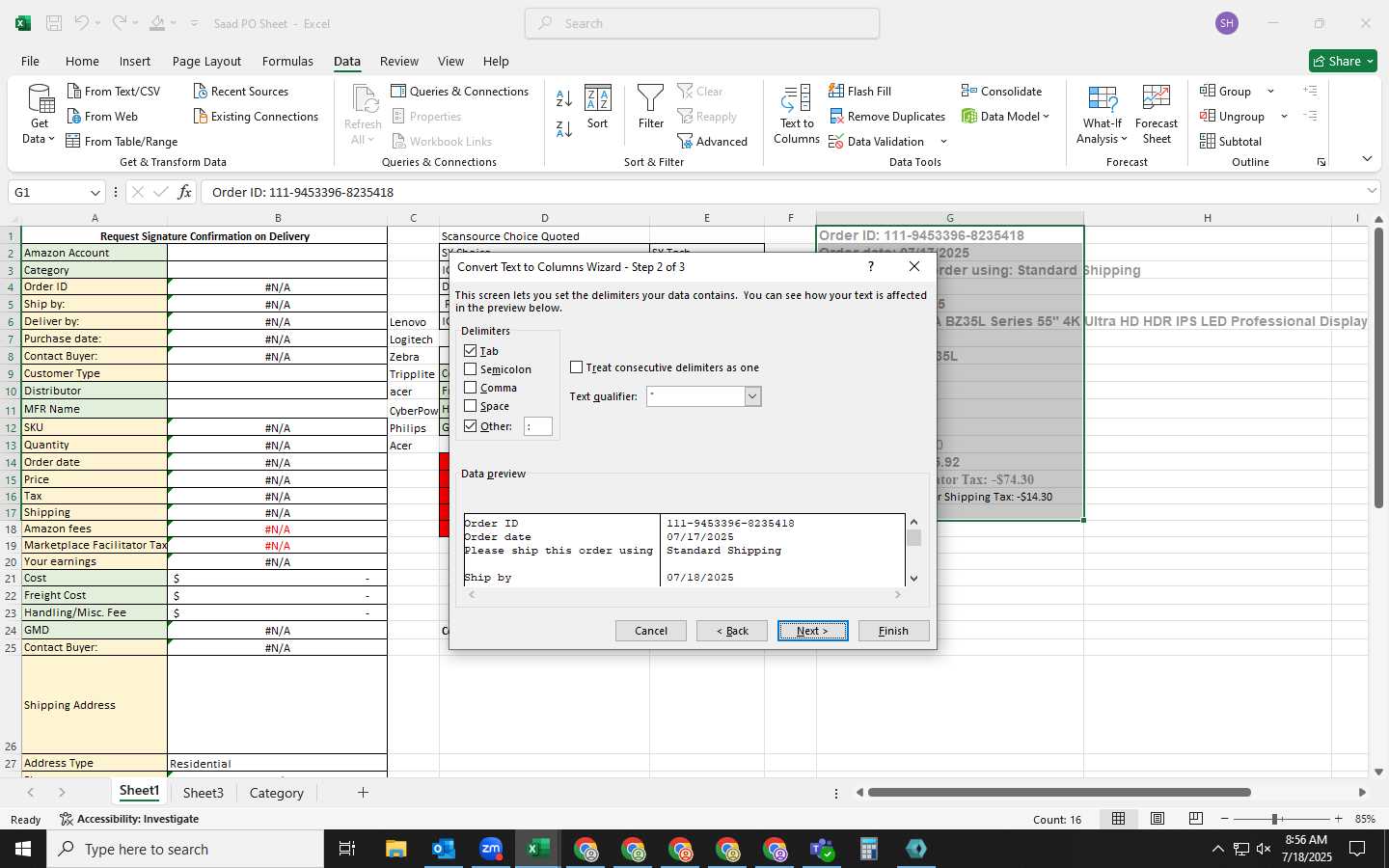Open the Share dropdown
The height and width of the screenshot is (868, 1389).
point(1343,61)
